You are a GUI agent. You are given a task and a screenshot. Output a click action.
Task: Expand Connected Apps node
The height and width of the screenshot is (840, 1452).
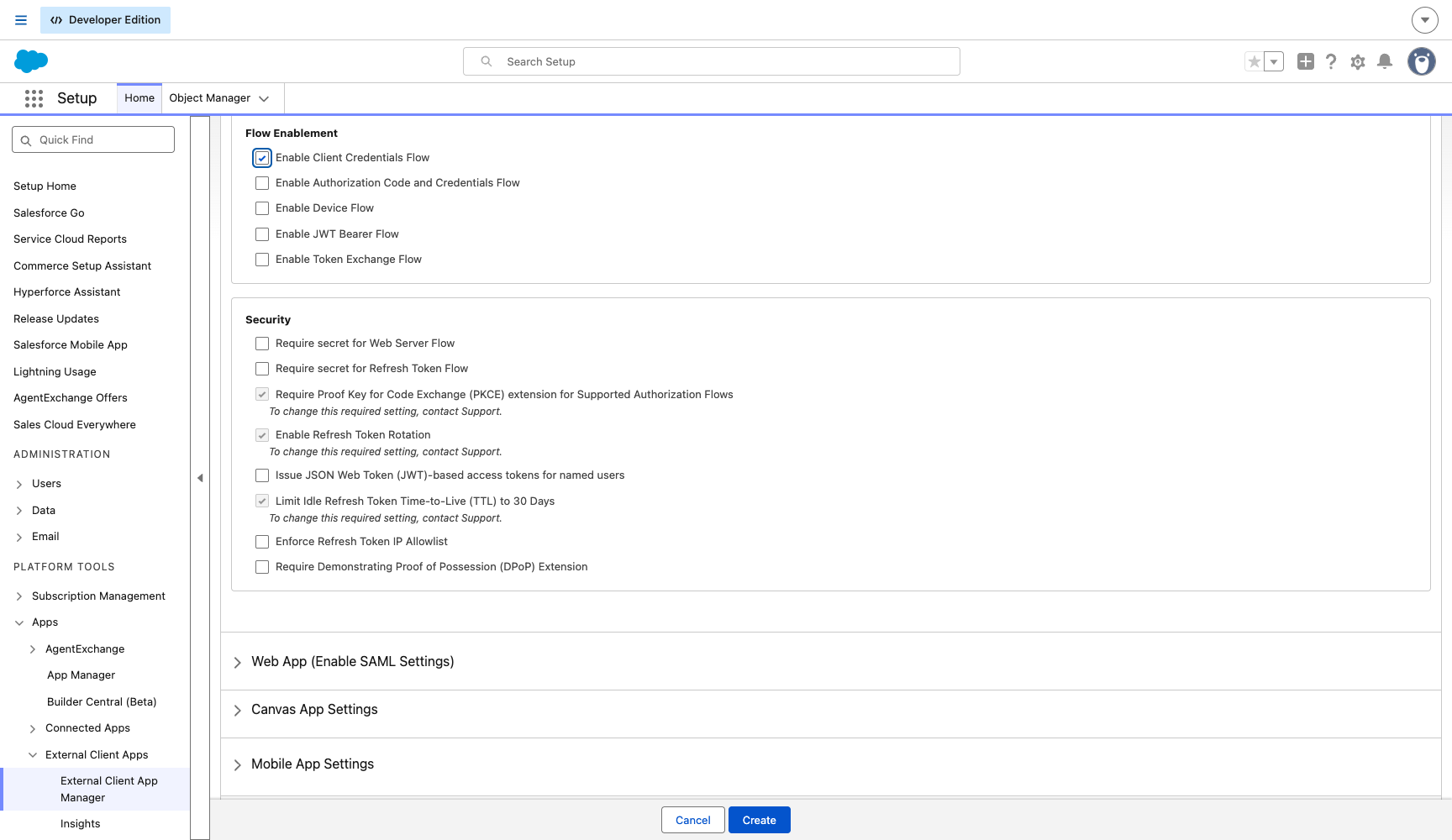point(33,728)
